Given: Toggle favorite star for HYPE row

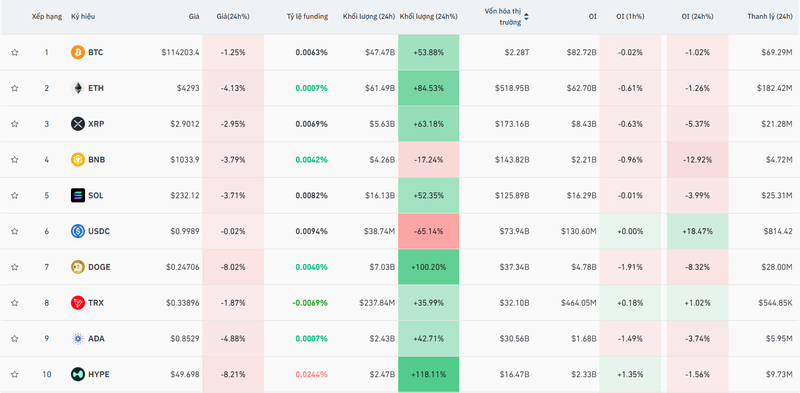Looking at the screenshot, I should (15, 374).
